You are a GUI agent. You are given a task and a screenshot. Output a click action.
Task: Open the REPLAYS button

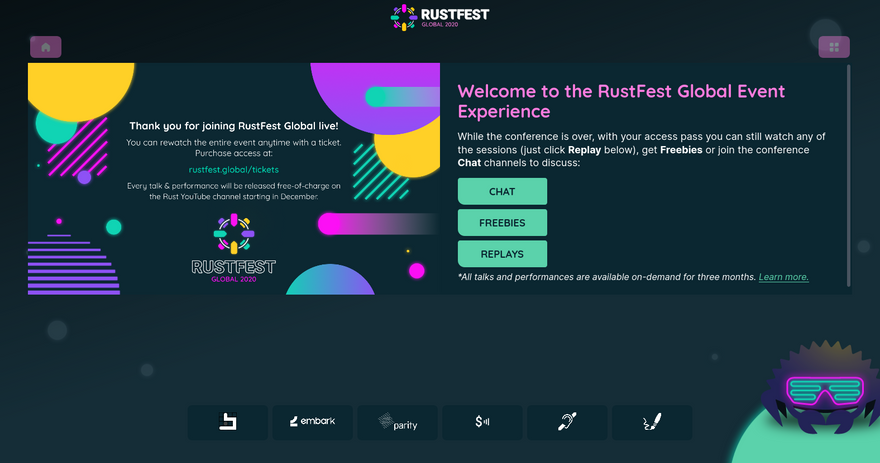coord(502,254)
